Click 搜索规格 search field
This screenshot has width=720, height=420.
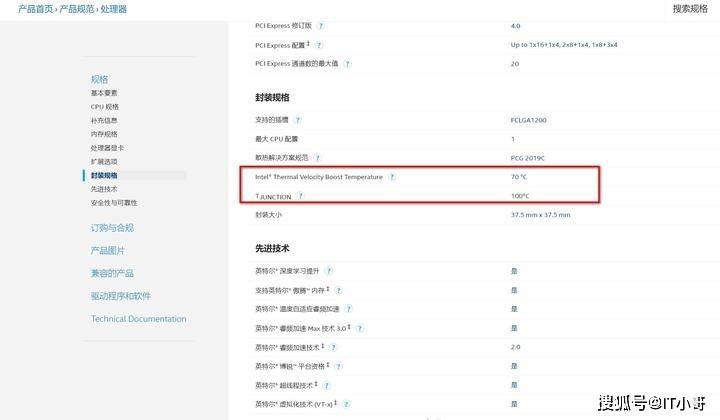click(690, 9)
